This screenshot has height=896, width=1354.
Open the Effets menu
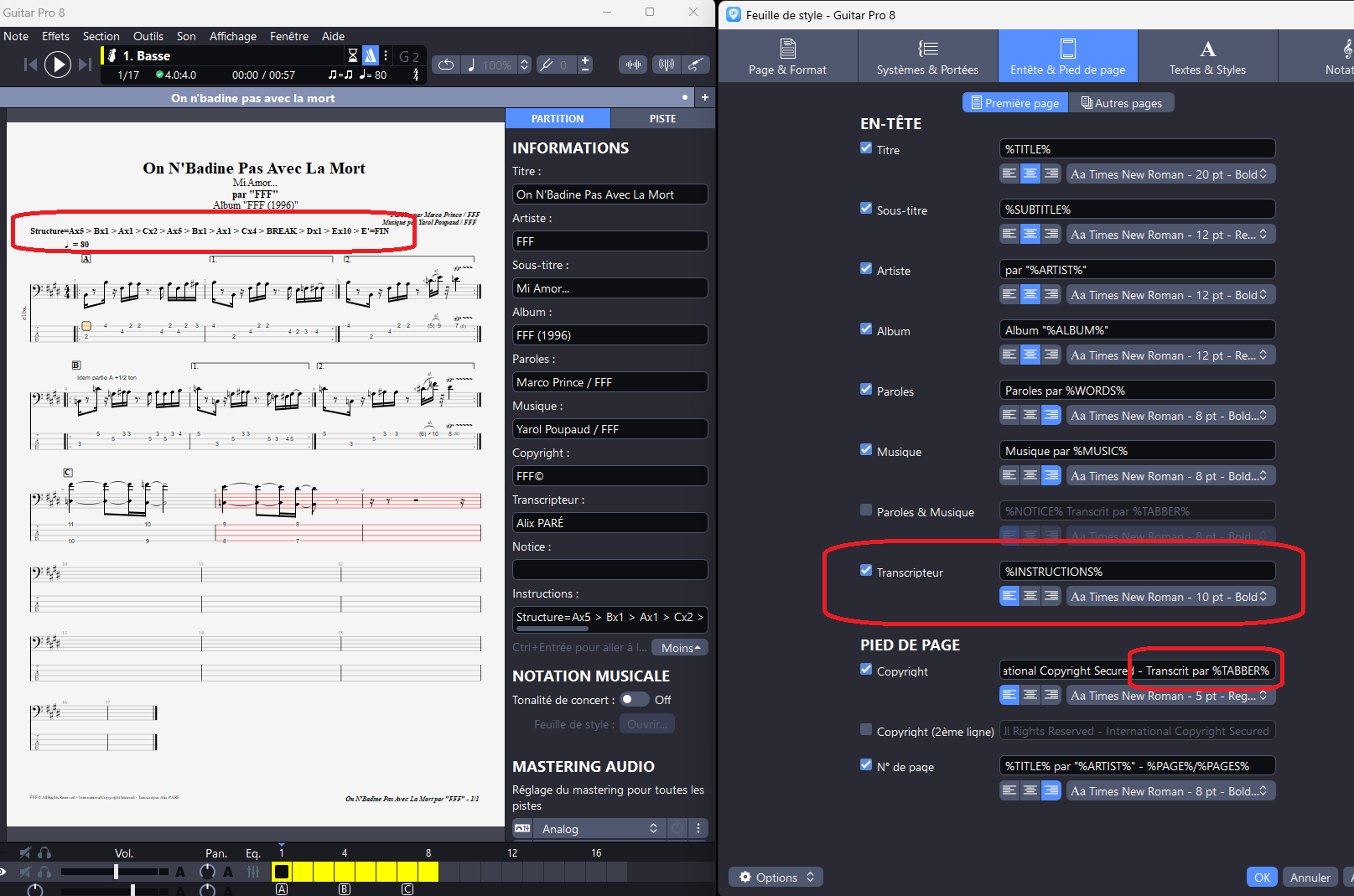tap(55, 36)
